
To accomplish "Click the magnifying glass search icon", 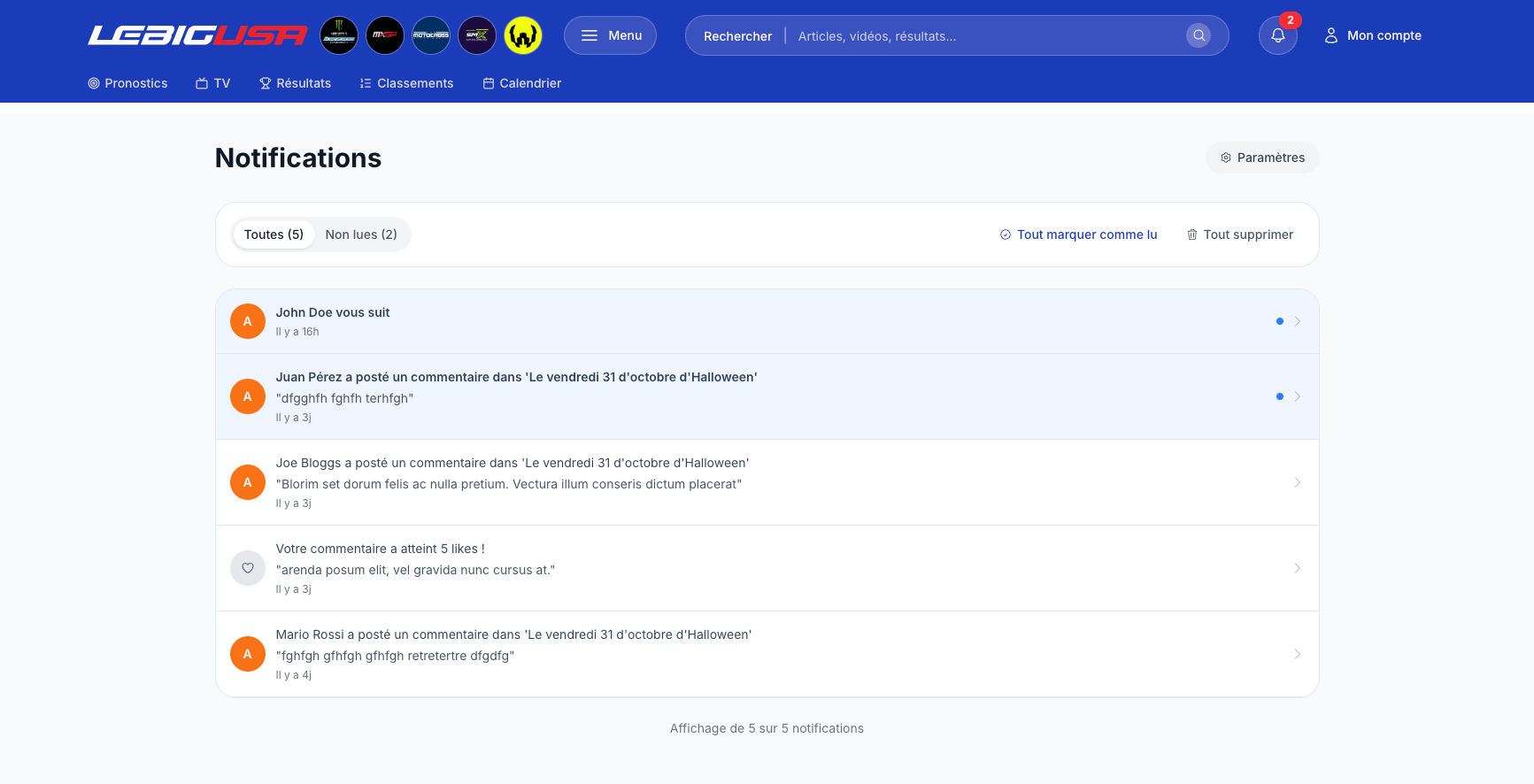I will point(1199,35).
